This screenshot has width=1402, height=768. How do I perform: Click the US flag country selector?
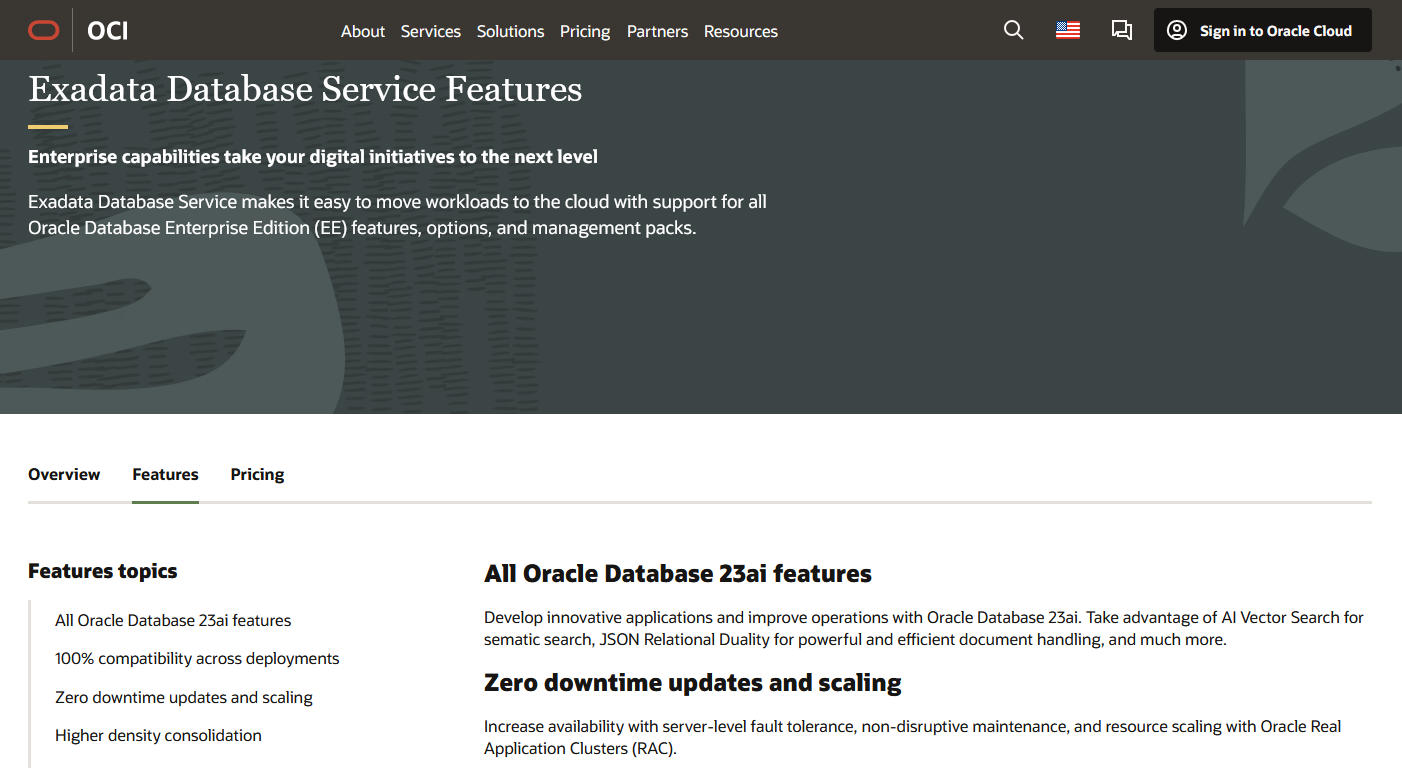tap(1068, 31)
